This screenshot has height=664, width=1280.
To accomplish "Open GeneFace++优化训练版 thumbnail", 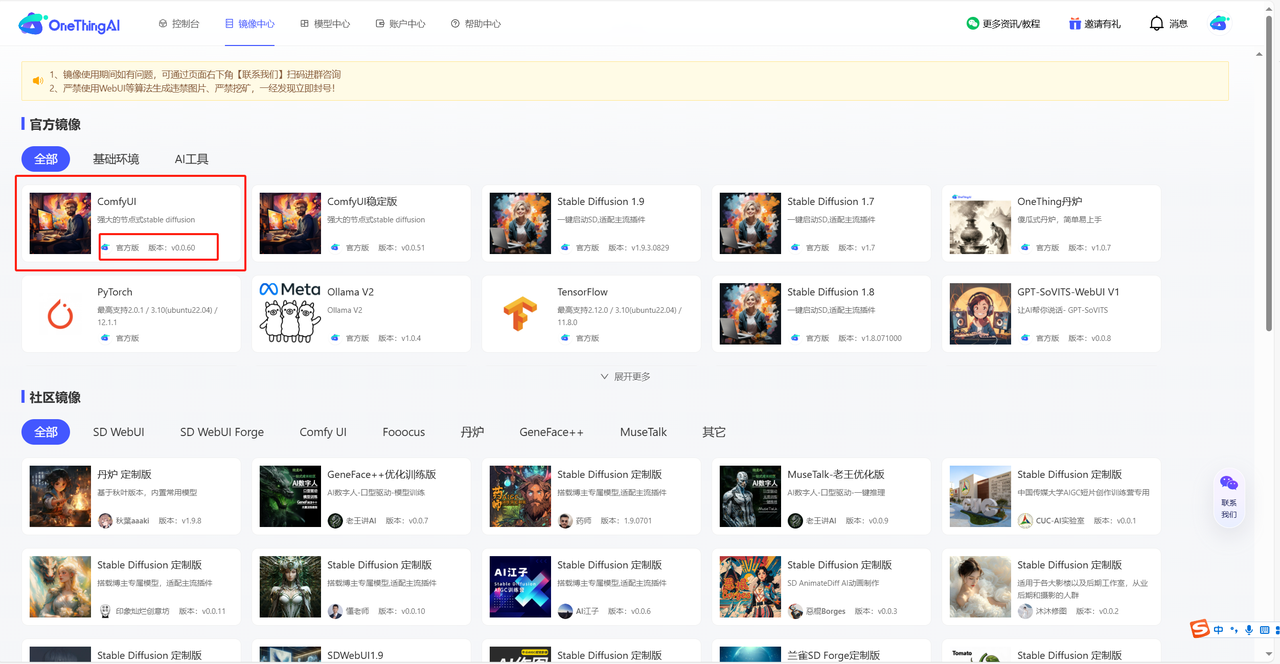I will click(290, 496).
